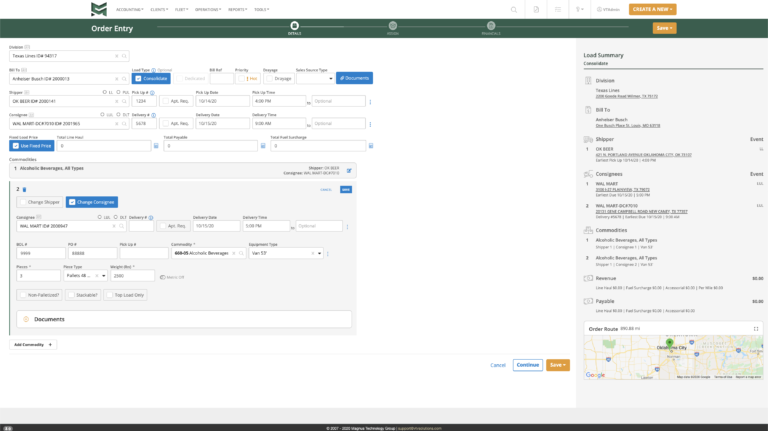
Task: Edit commodity 1 Alcoholic Beverages via edit icon
Action: pyautogui.click(x=349, y=170)
